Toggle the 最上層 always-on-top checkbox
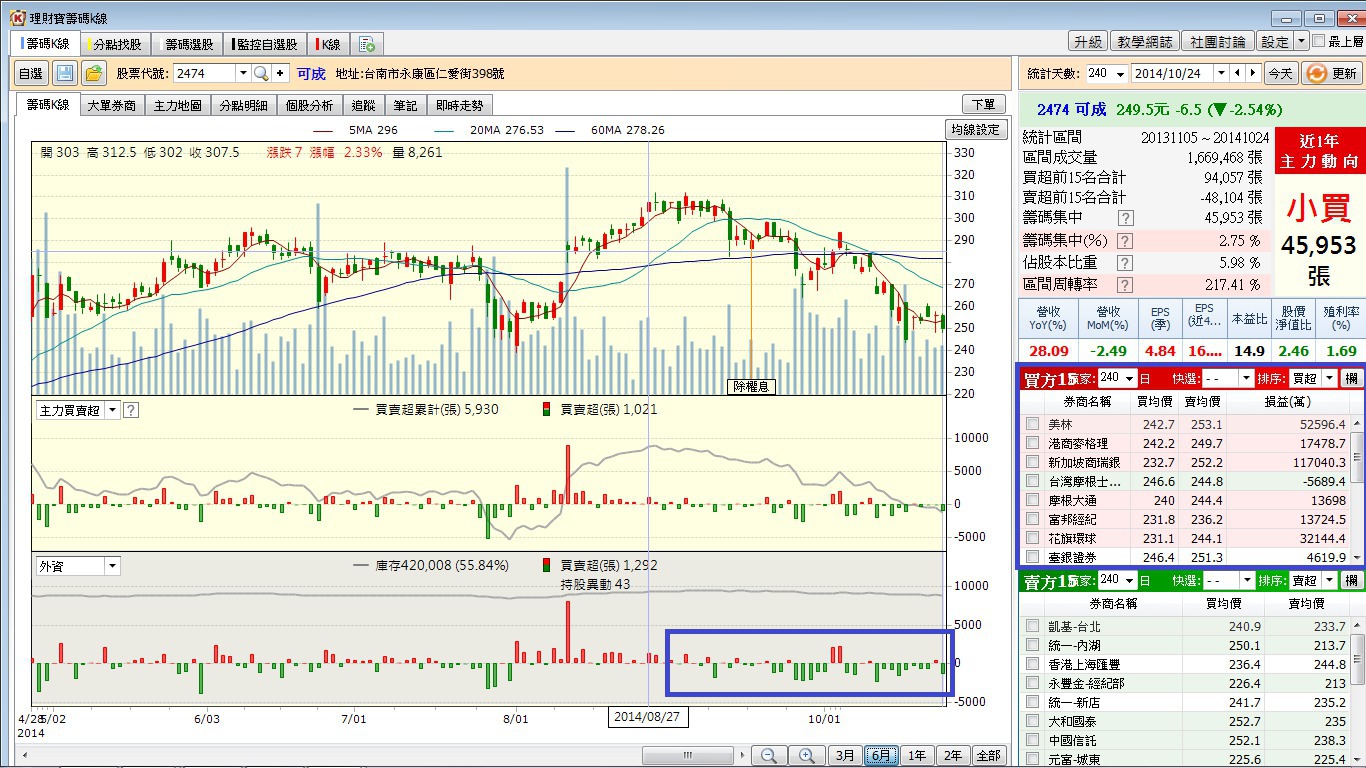Image resolution: width=1366 pixels, height=768 pixels. click(x=1318, y=41)
